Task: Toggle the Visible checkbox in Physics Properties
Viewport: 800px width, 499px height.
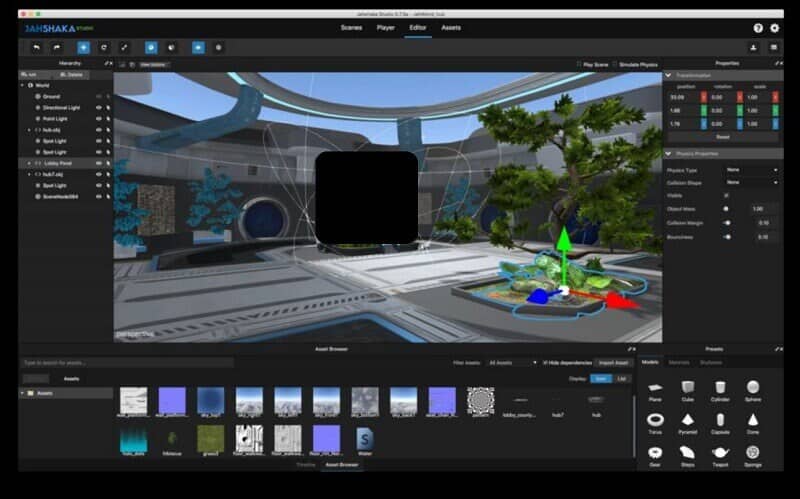Action: click(727, 195)
